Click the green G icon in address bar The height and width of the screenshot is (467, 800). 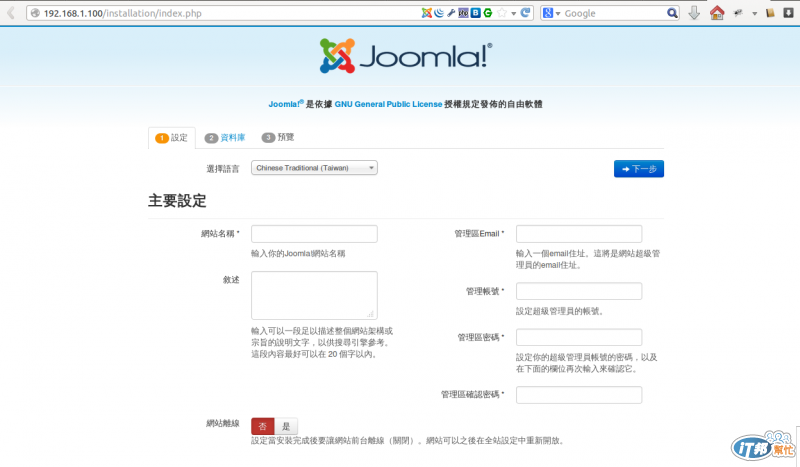click(488, 13)
